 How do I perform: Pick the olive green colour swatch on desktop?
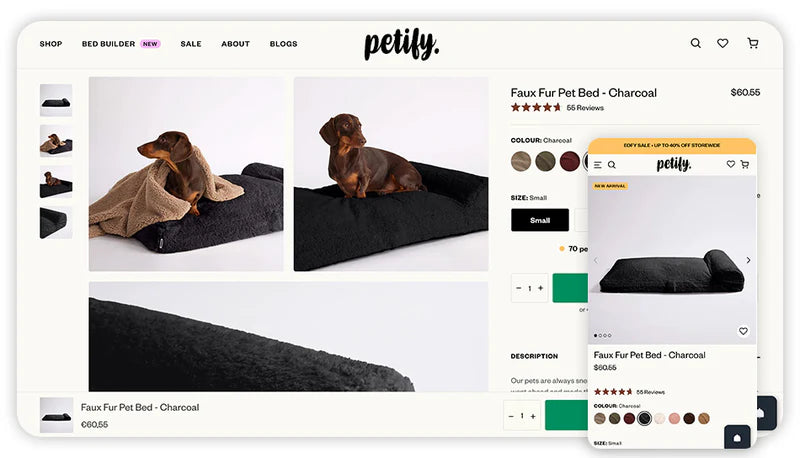coord(545,161)
